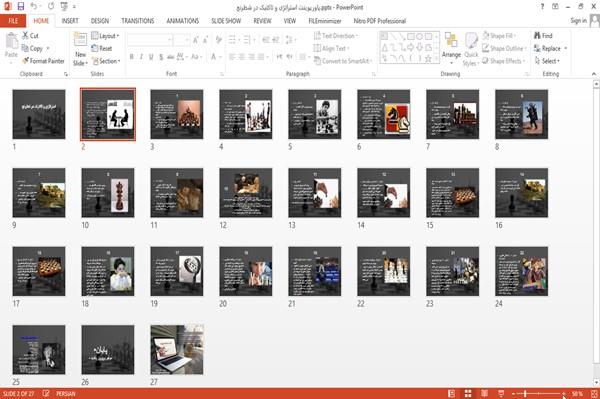Viewport: 600px width, 399px height.
Task: Expand the Select dropdown in Editing
Action: tap(547, 61)
